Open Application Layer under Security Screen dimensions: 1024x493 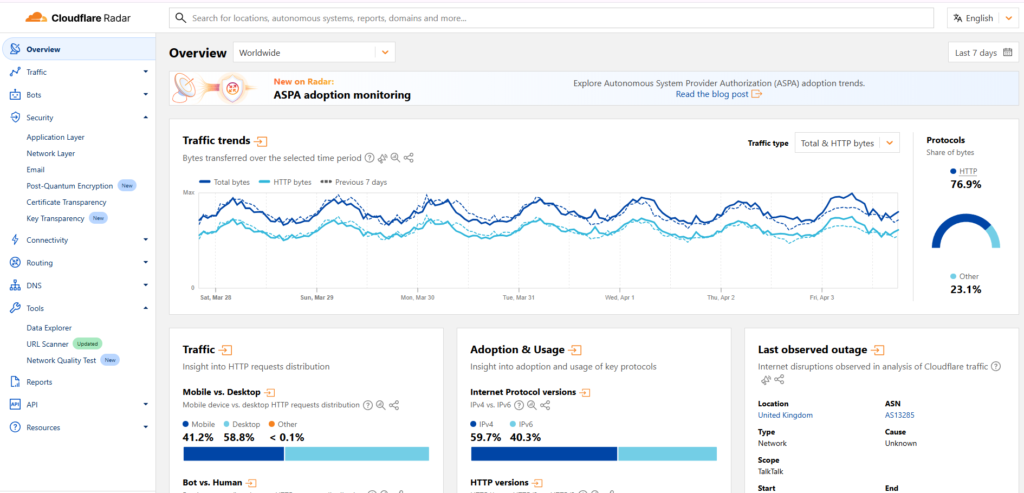(x=56, y=137)
